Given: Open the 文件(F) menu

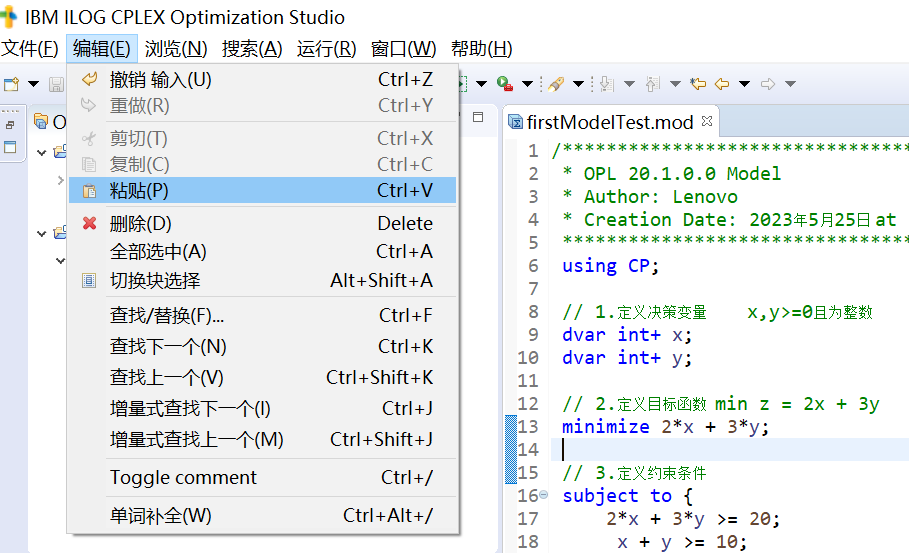Looking at the screenshot, I should (30, 49).
